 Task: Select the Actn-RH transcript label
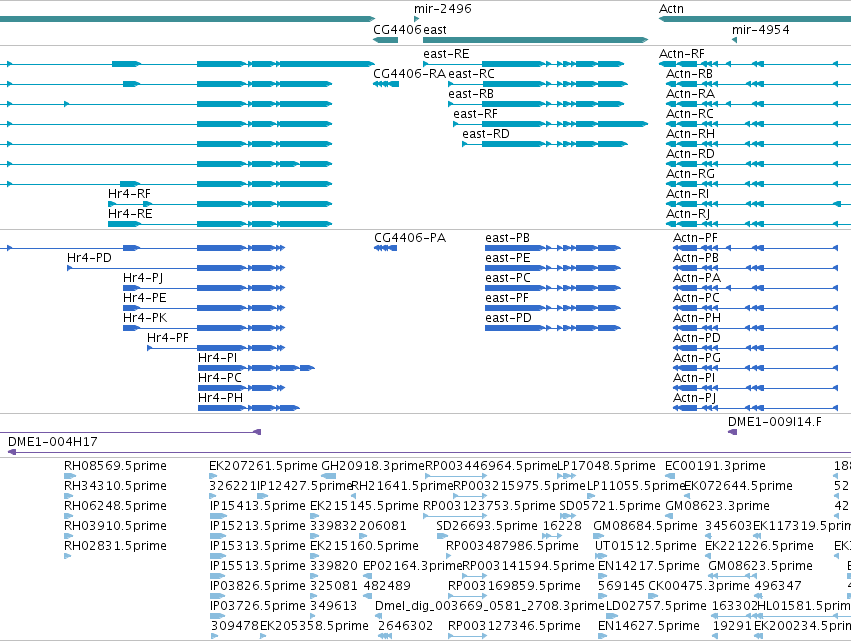(690, 134)
